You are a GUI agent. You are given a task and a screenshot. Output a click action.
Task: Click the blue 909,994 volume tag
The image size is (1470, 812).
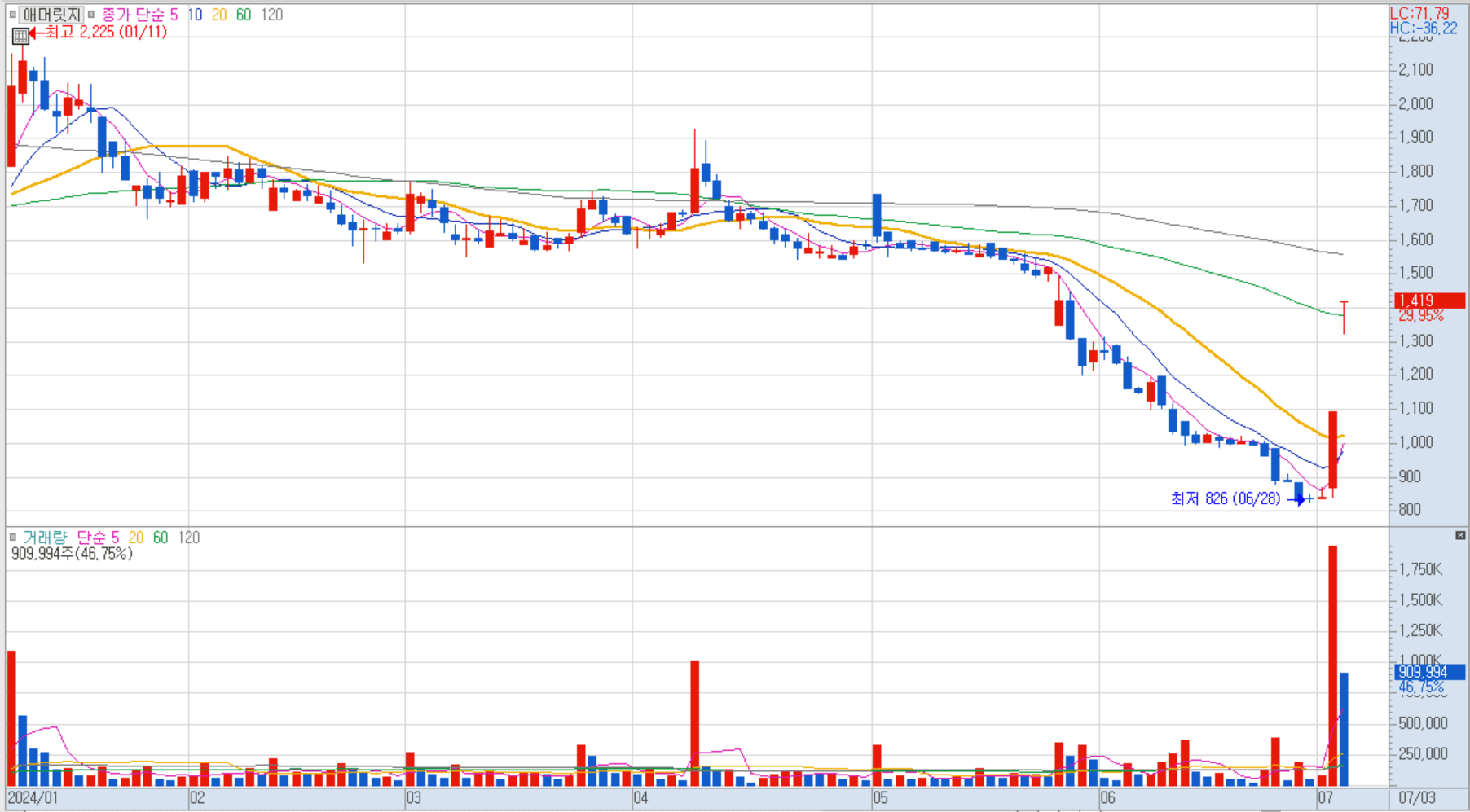1430,672
